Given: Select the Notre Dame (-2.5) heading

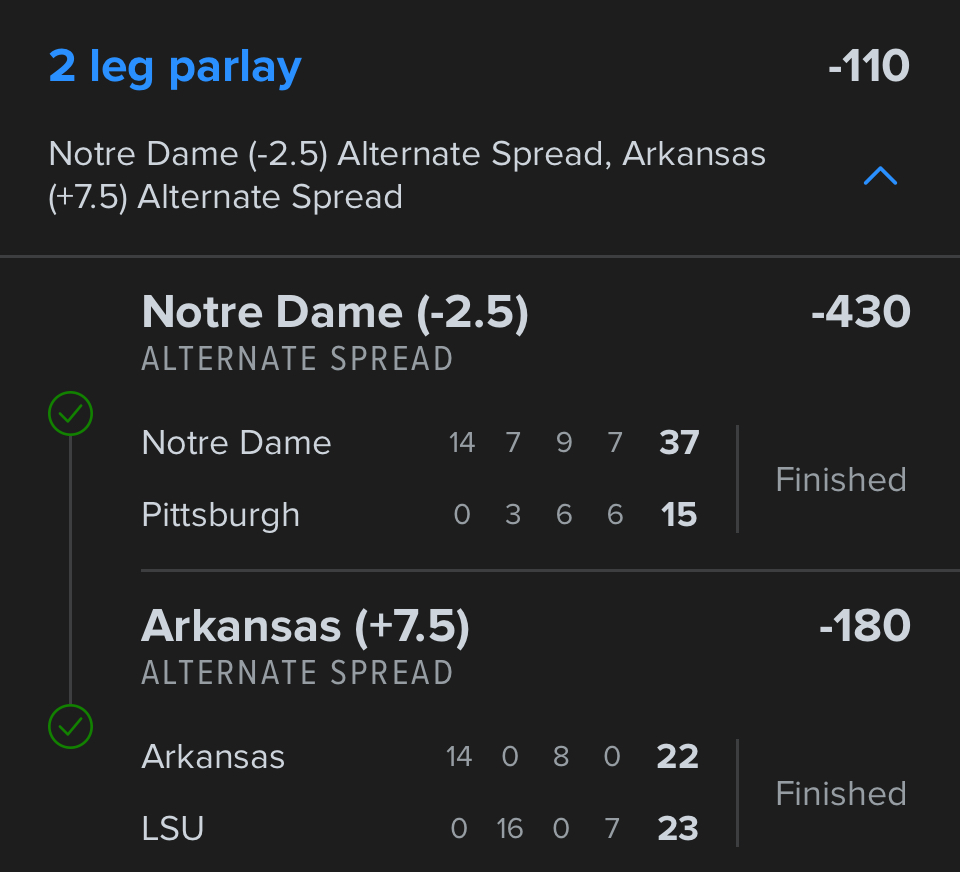Looking at the screenshot, I should click(x=335, y=313).
